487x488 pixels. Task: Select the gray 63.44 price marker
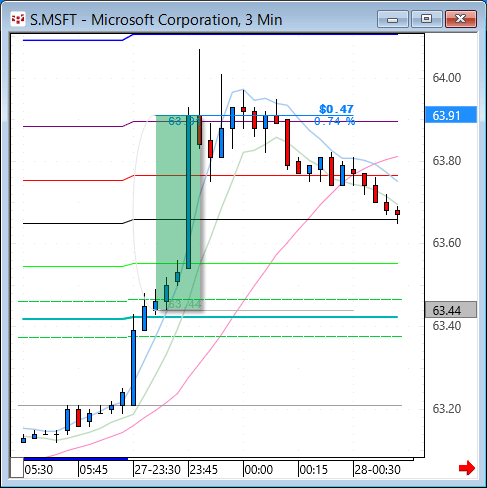tap(451, 310)
